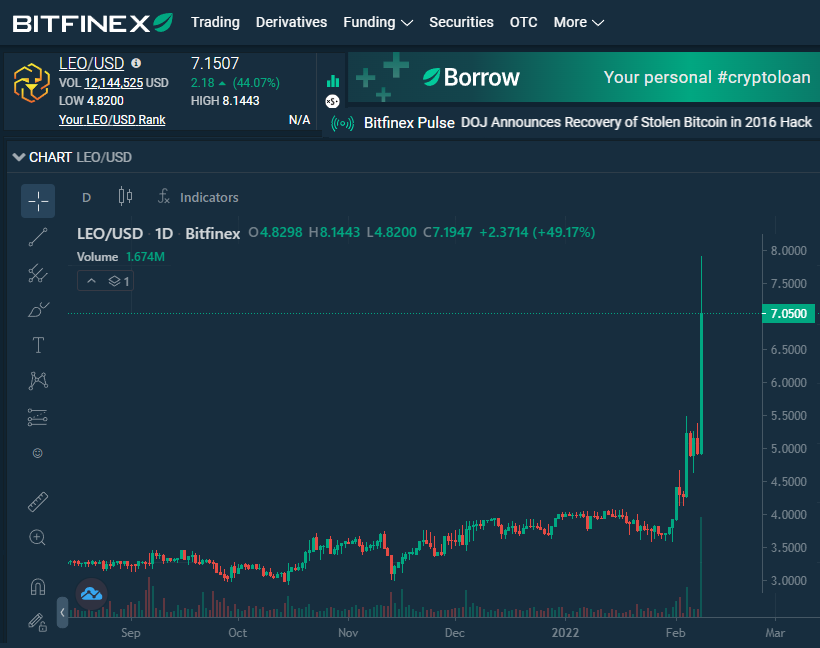The width and height of the screenshot is (820, 648).
Task: Open the indicator layers count button
Action: pyautogui.click(x=119, y=281)
